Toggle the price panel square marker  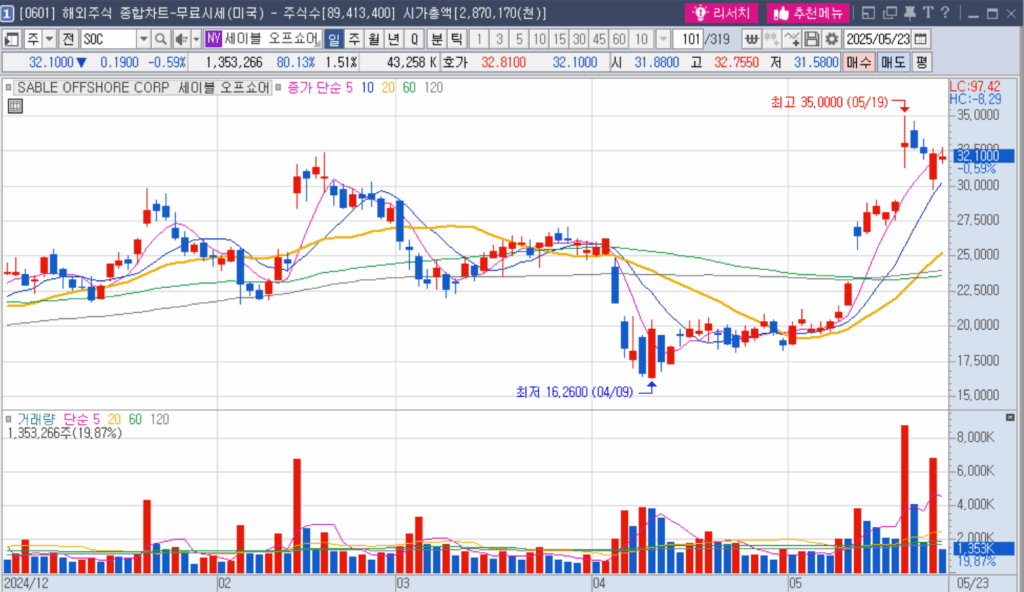click(x=8, y=87)
